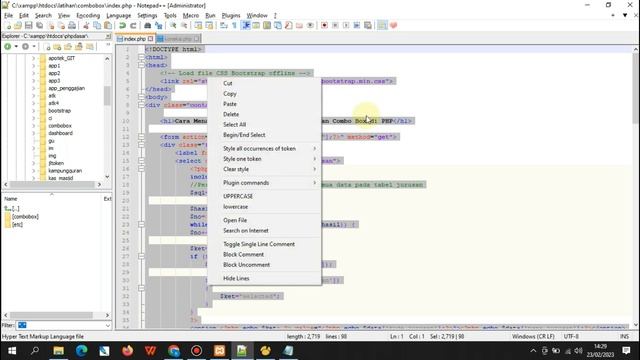Select the app2 folder in tree
The width and height of the screenshot is (640, 360).
click(x=54, y=73)
